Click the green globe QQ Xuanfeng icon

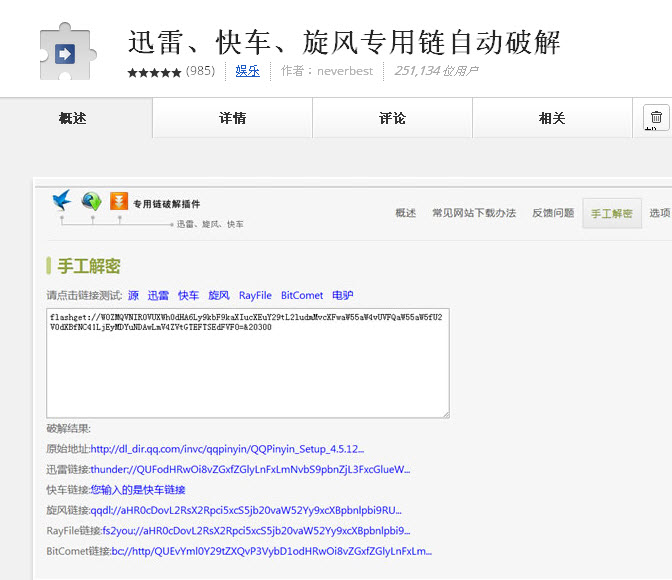(x=91, y=201)
